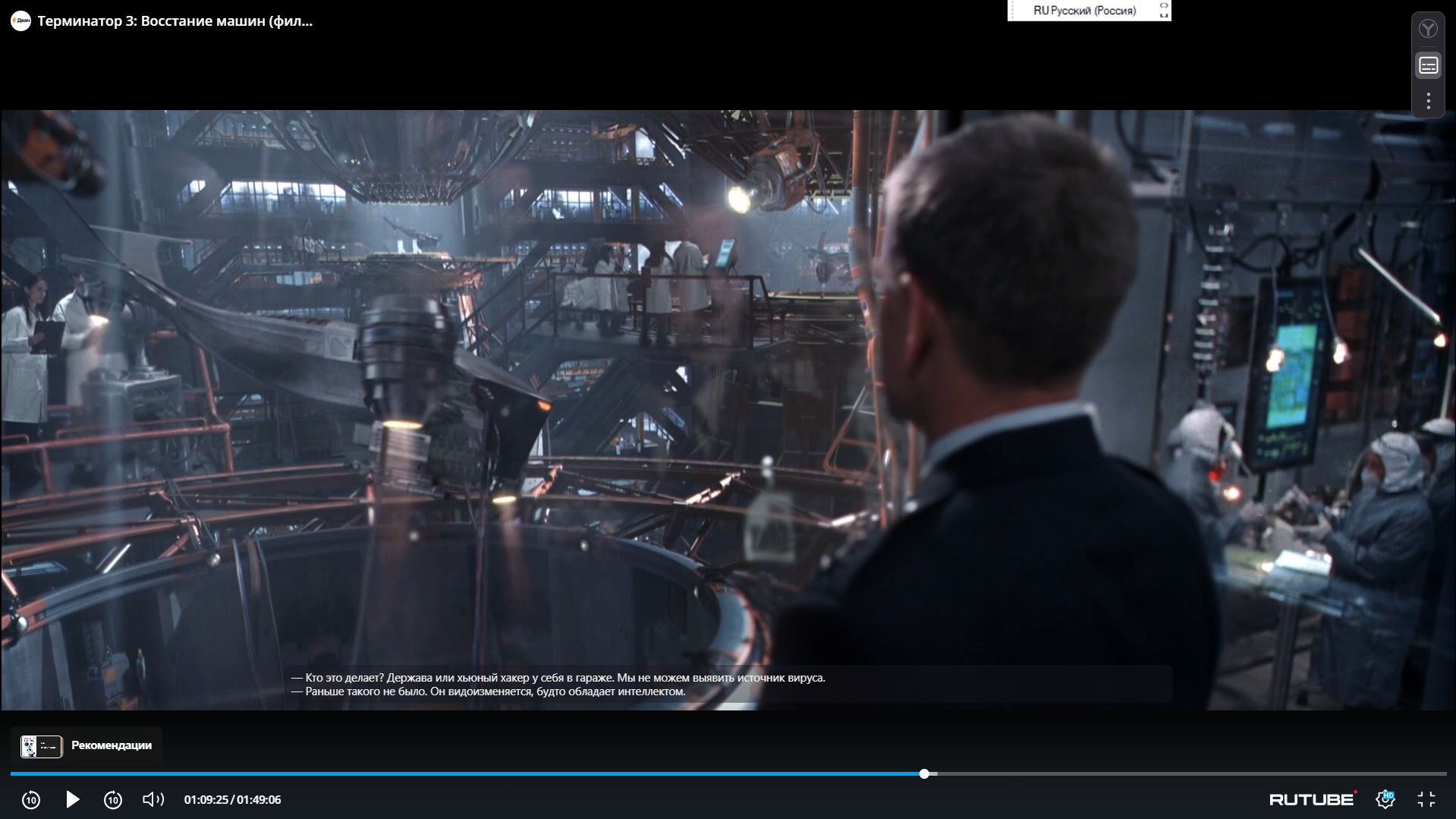The width and height of the screenshot is (1456, 819).
Task: Open the recommendations thumbnail preview
Action: coord(41,746)
